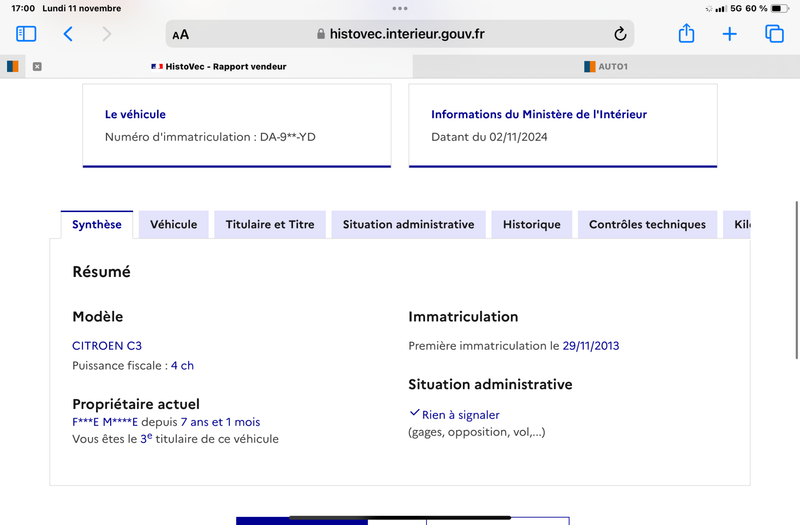The width and height of the screenshot is (800, 525).
Task: Click 'Informations du Ministère de l'Intérieur' heading
Action: (539, 114)
